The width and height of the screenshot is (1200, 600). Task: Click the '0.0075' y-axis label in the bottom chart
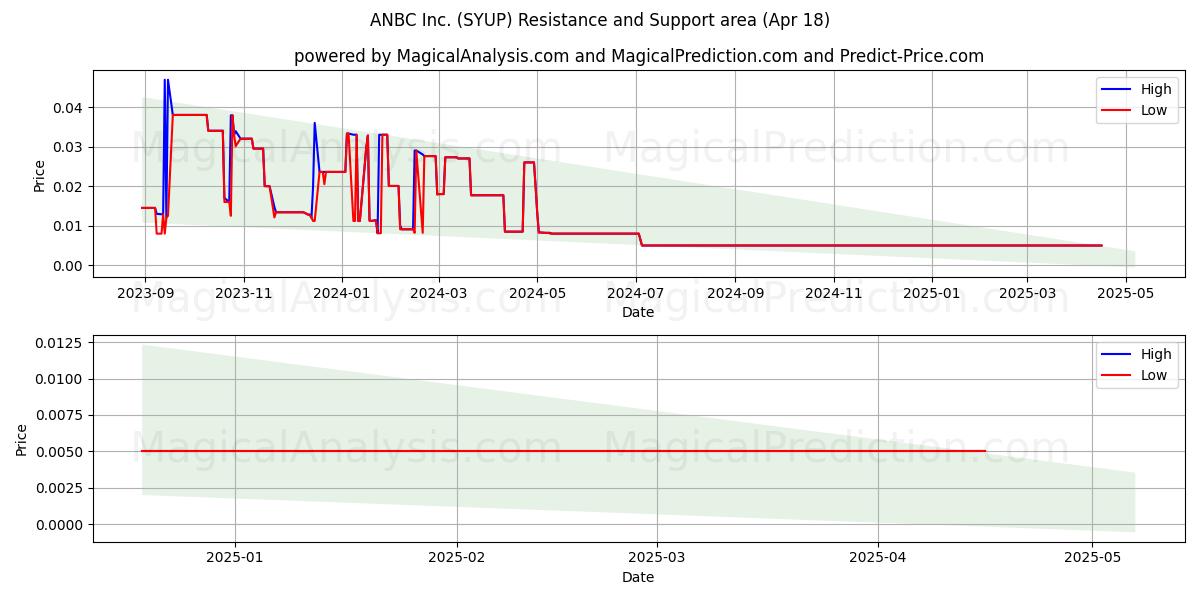(60, 416)
